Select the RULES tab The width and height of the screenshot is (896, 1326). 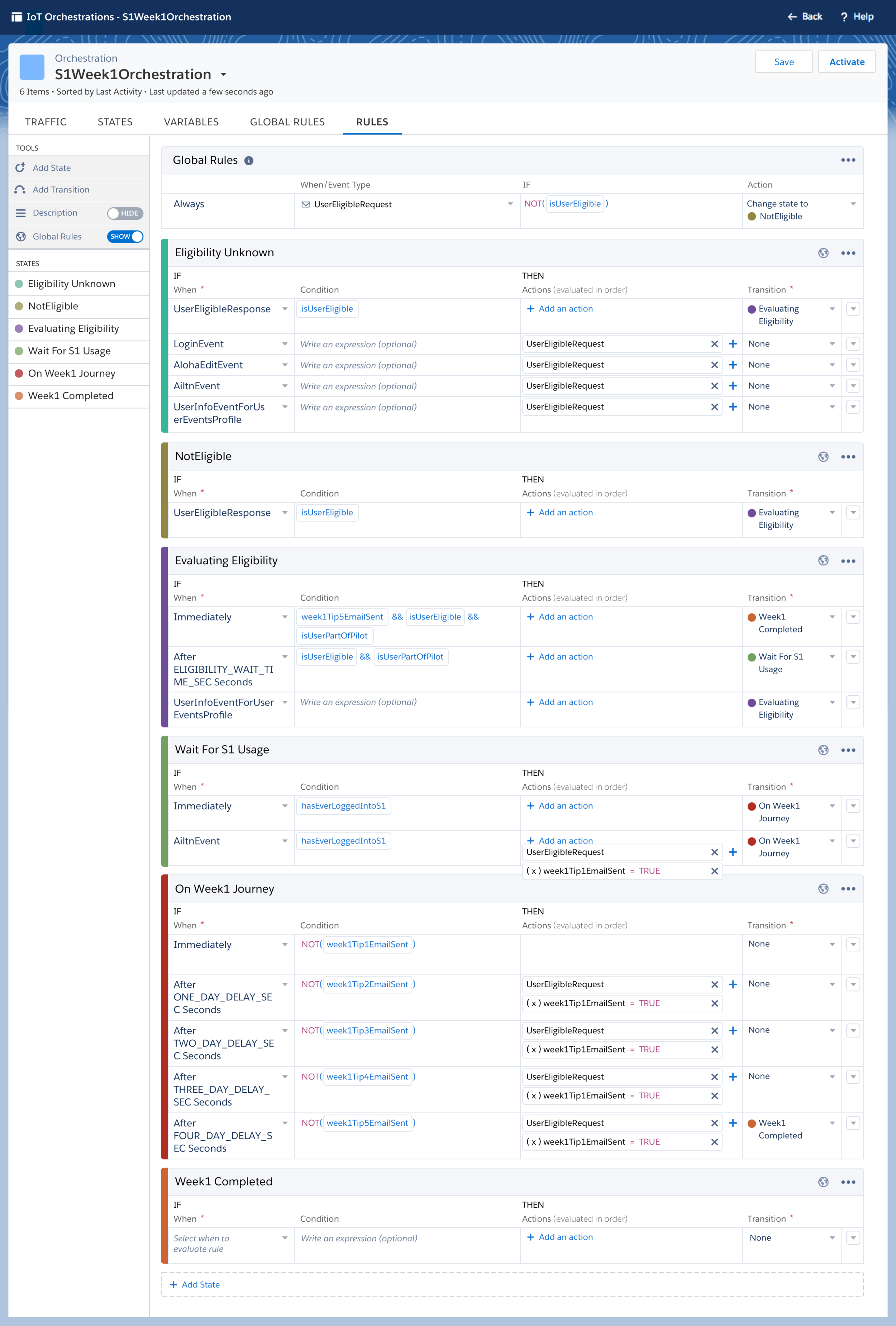[x=372, y=122]
